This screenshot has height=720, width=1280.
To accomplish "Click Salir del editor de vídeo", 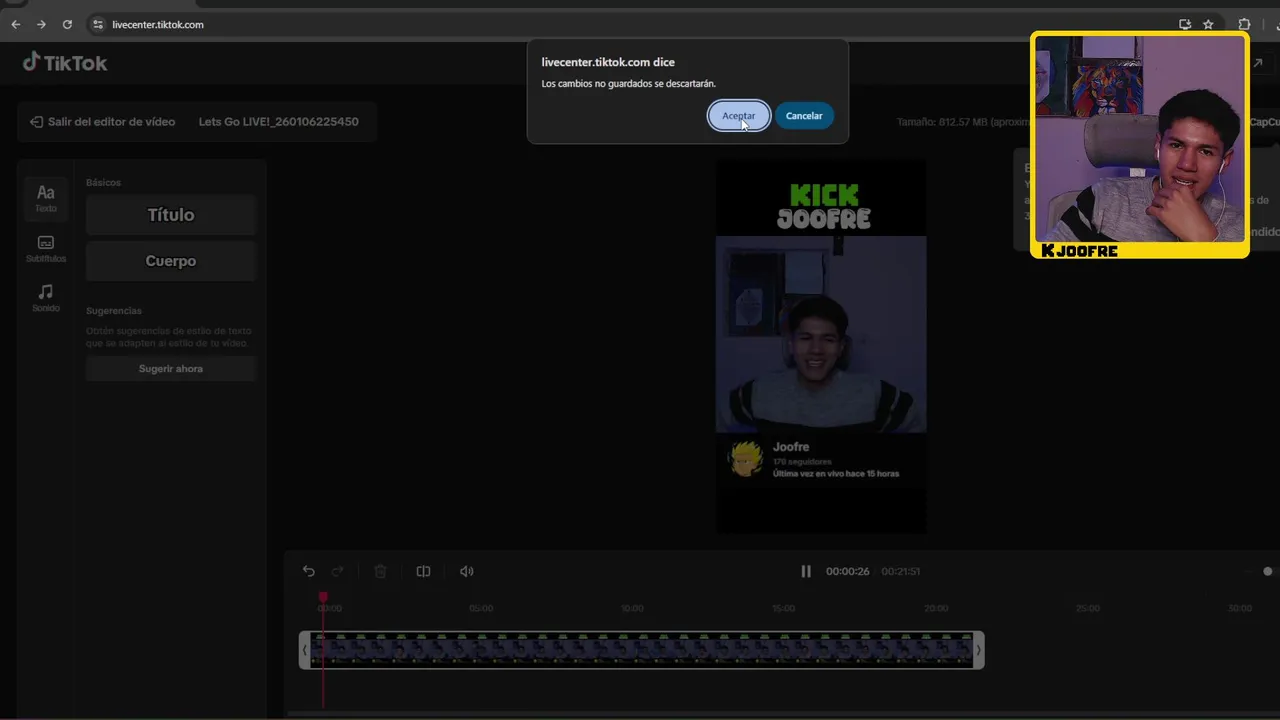I will (x=102, y=122).
